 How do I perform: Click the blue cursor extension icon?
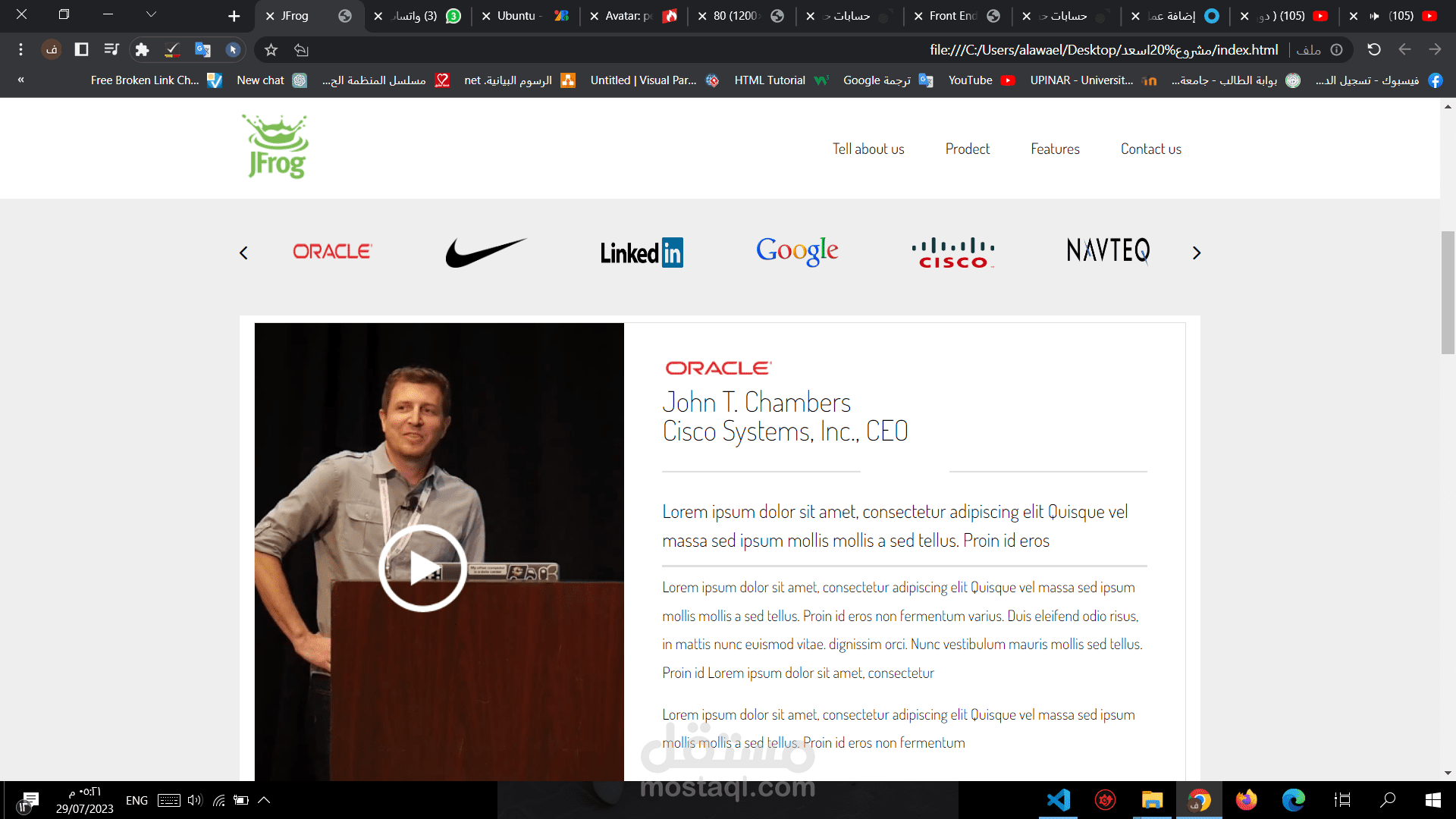coord(233,50)
